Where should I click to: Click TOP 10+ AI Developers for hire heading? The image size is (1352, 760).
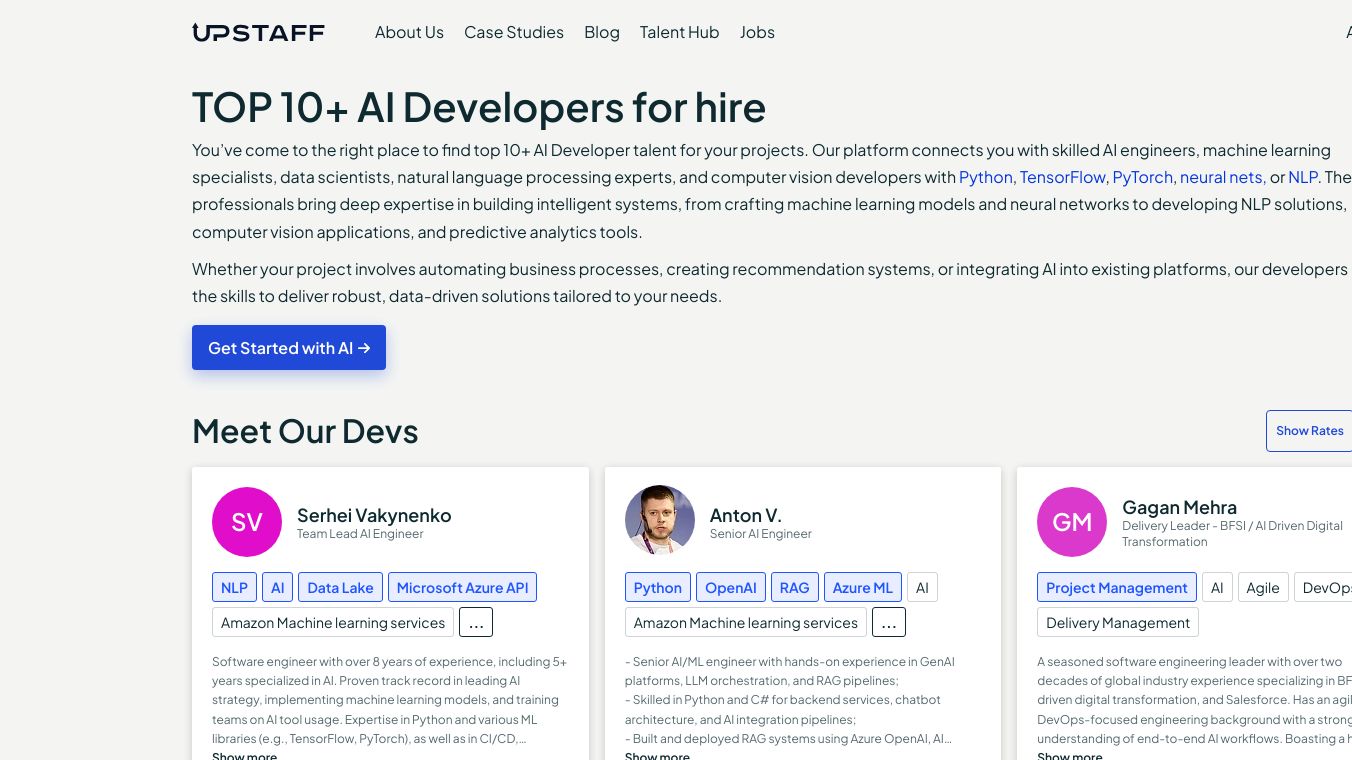click(479, 107)
